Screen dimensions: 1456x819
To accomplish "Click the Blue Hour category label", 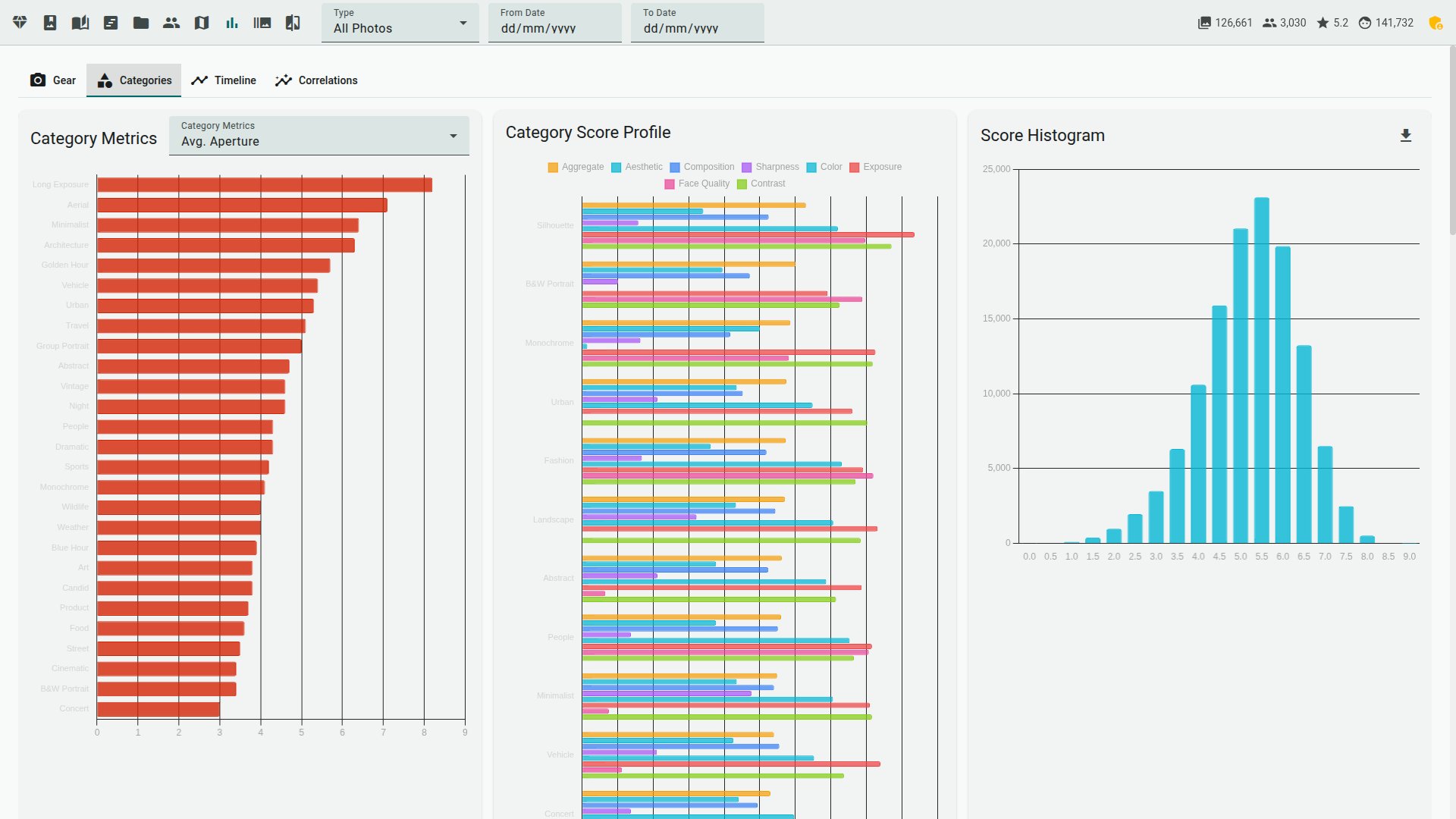I will [x=70, y=548].
